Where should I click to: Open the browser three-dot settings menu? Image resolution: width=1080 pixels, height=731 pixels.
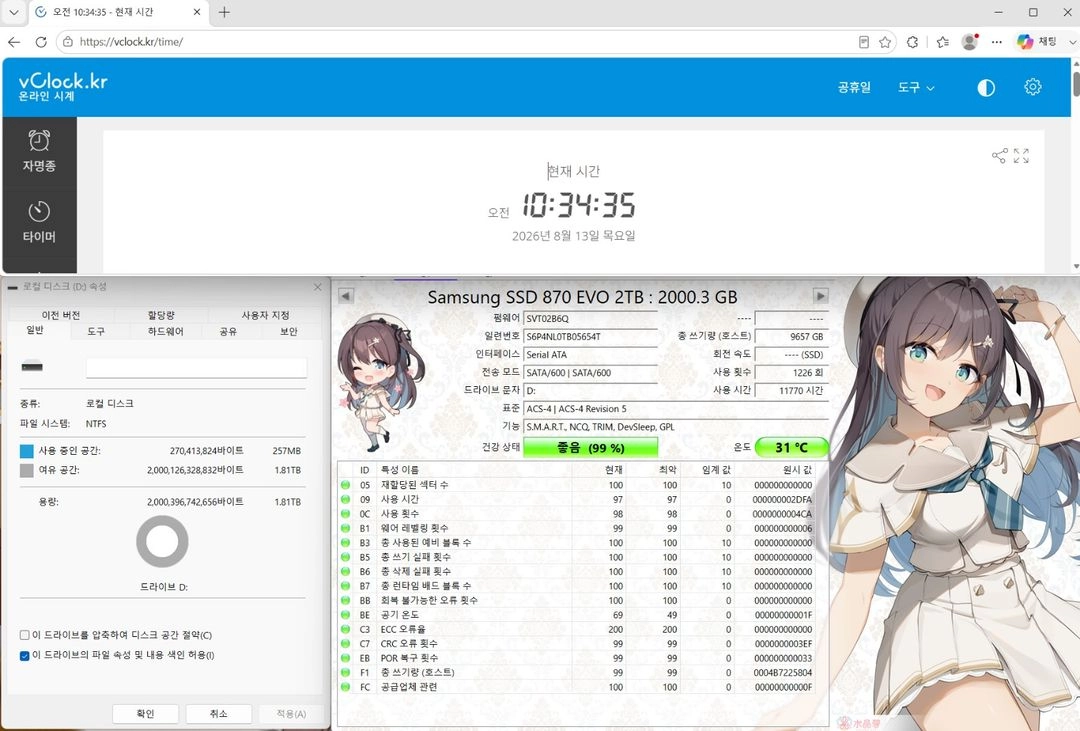997,42
